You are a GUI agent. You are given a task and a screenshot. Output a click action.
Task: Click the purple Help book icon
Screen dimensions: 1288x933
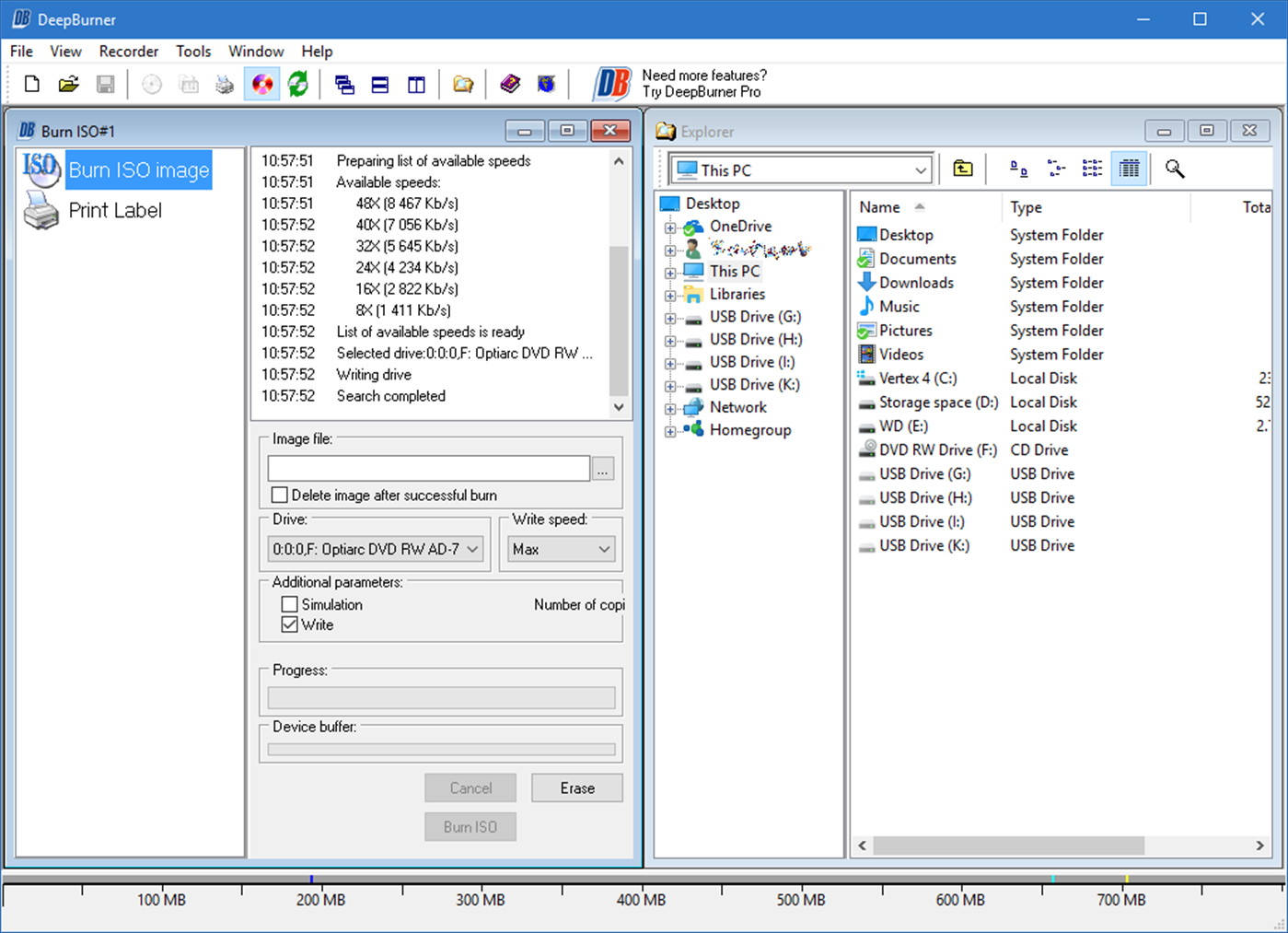(510, 85)
